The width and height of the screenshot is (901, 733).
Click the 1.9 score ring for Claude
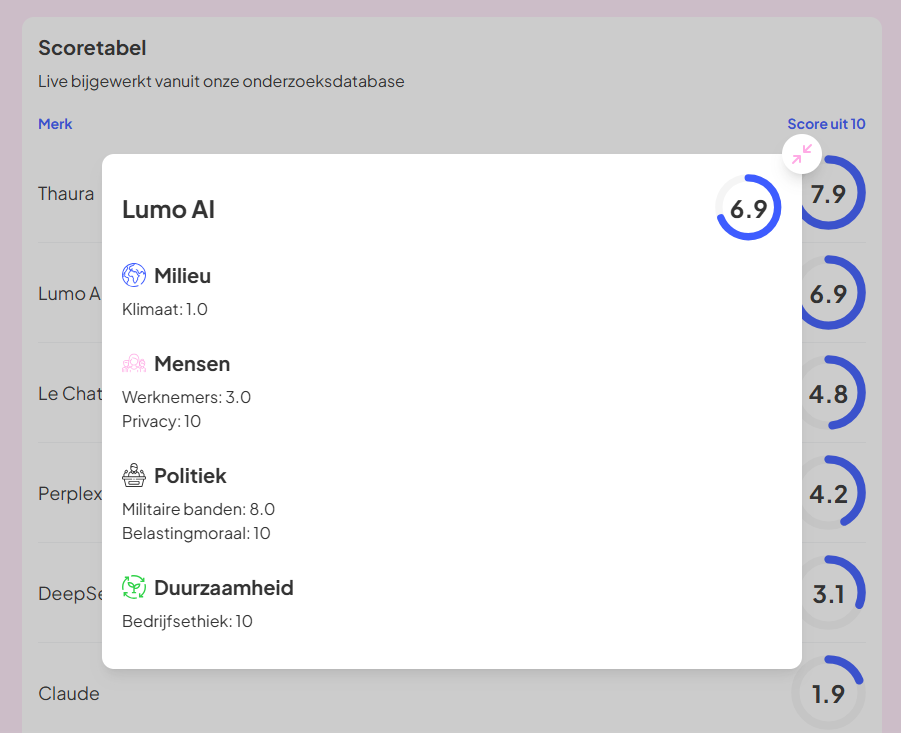point(828,693)
